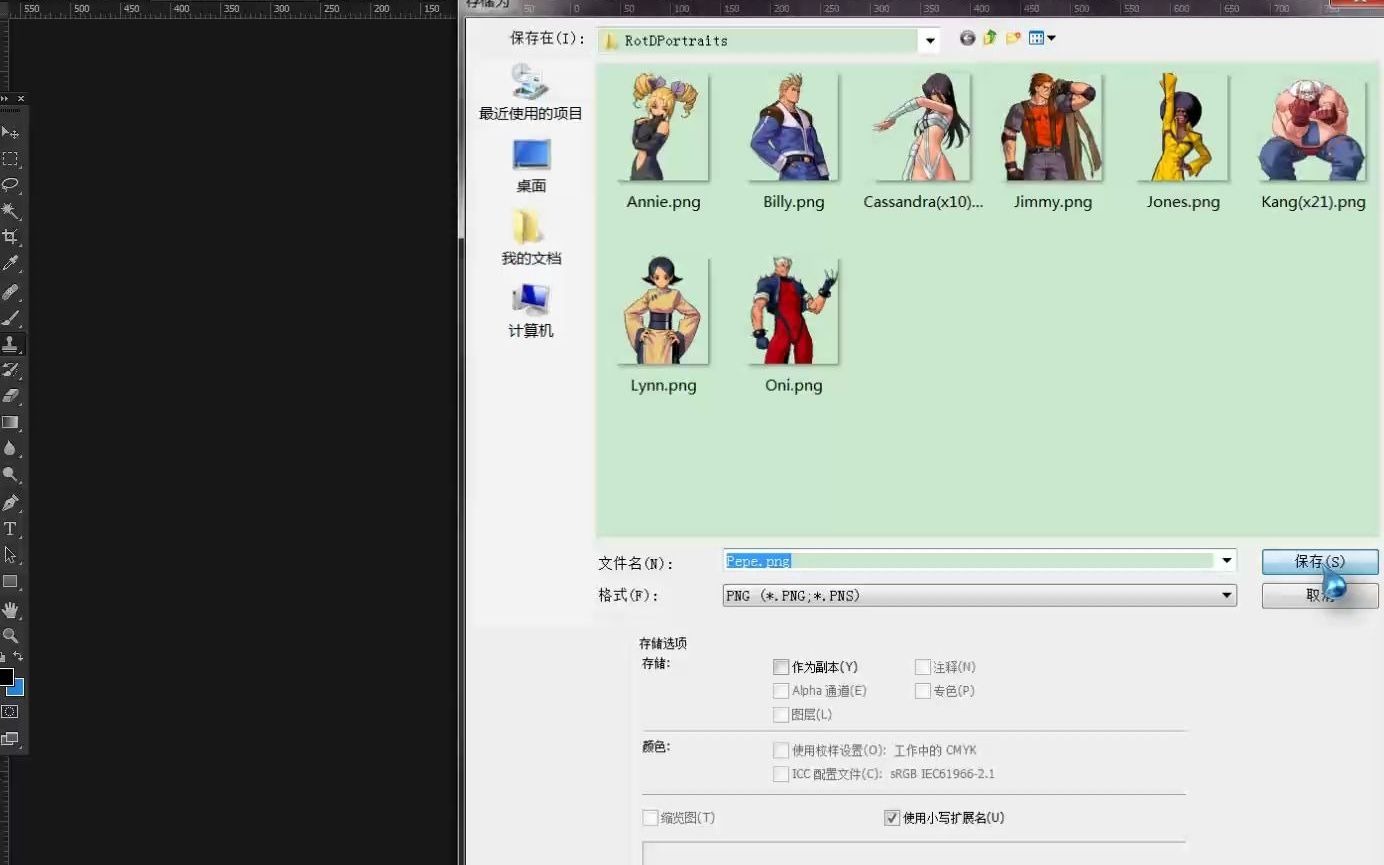
Task: Toggle 注释(N) checkbox
Action: (x=923, y=667)
